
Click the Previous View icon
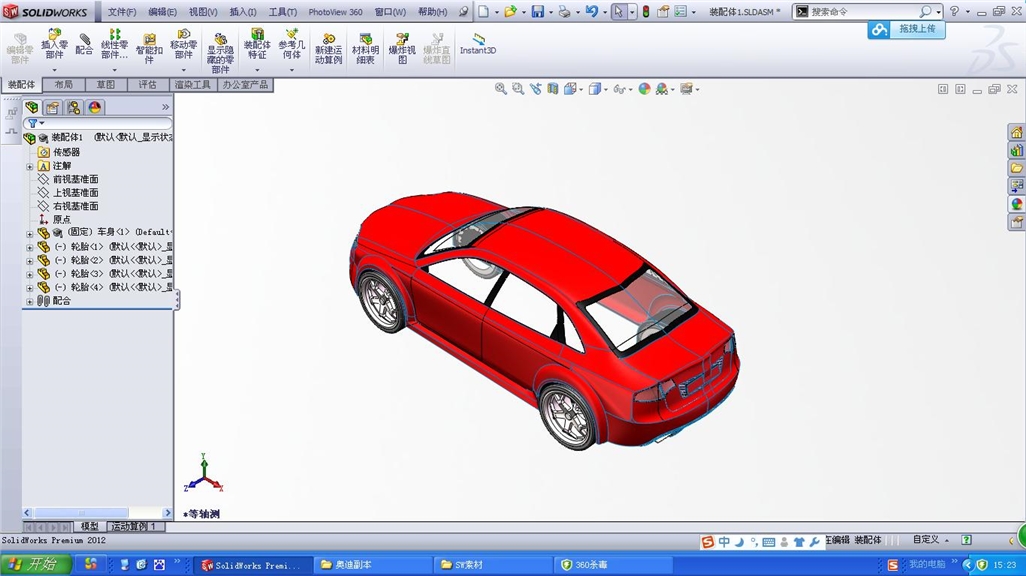pos(536,89)
